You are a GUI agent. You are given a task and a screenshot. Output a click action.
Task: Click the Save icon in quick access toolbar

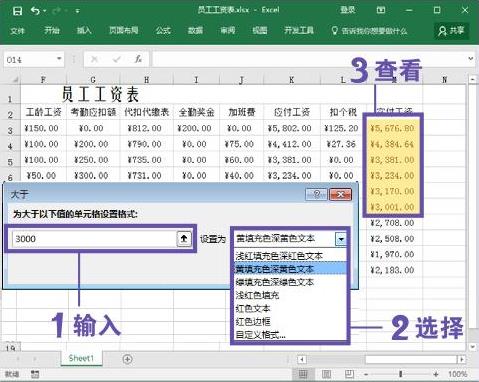tap(17, 11)
